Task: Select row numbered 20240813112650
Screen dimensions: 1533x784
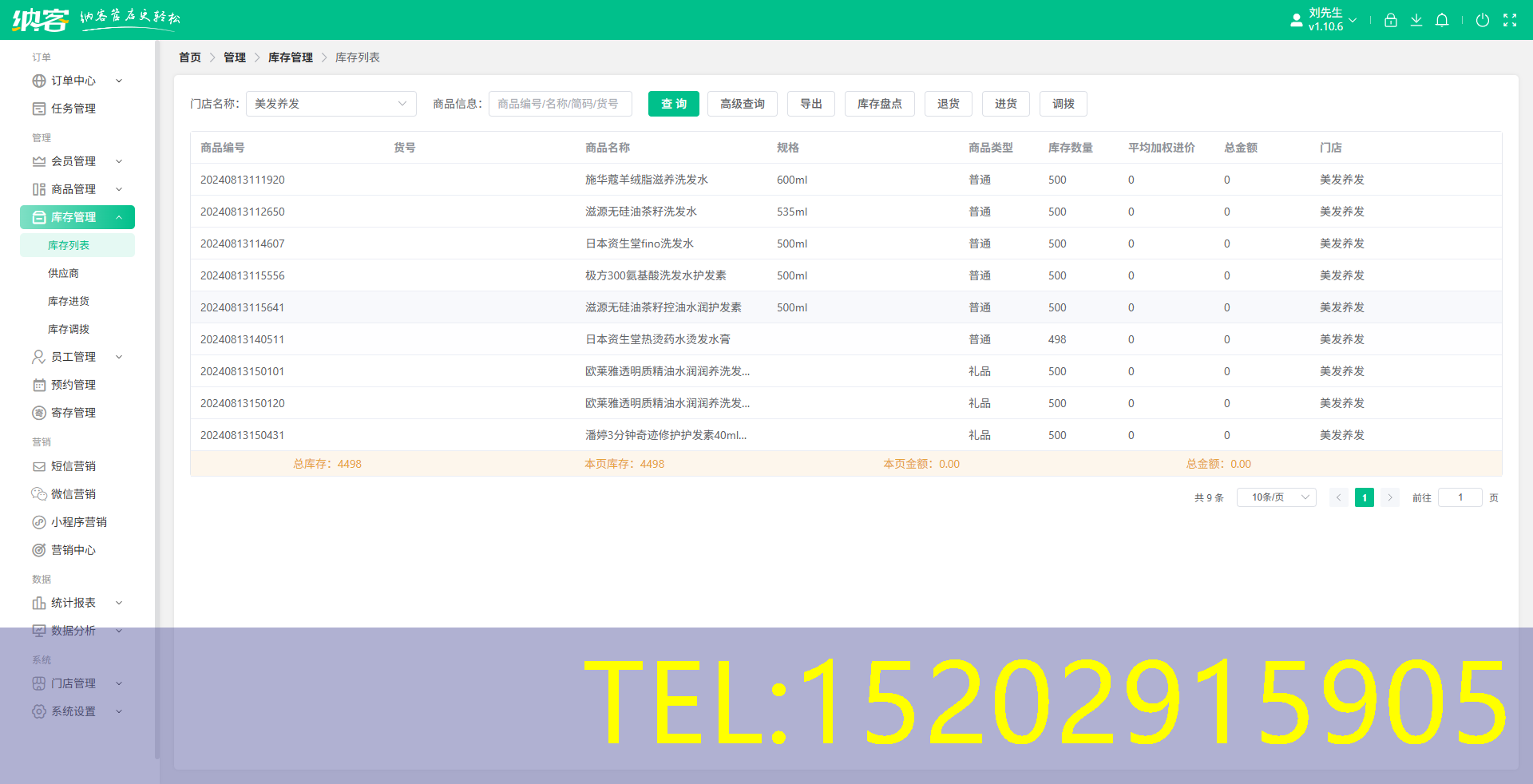Action: point(846,212)
